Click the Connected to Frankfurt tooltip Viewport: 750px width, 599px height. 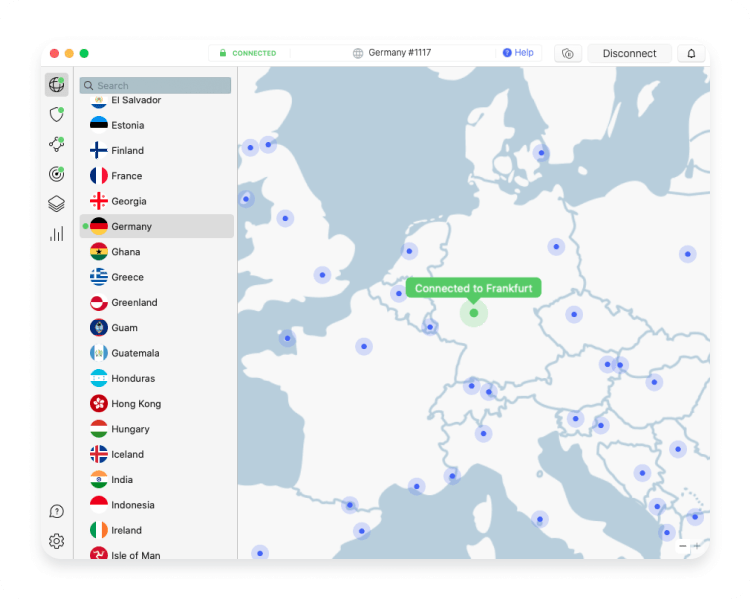[x=474, y=288]
